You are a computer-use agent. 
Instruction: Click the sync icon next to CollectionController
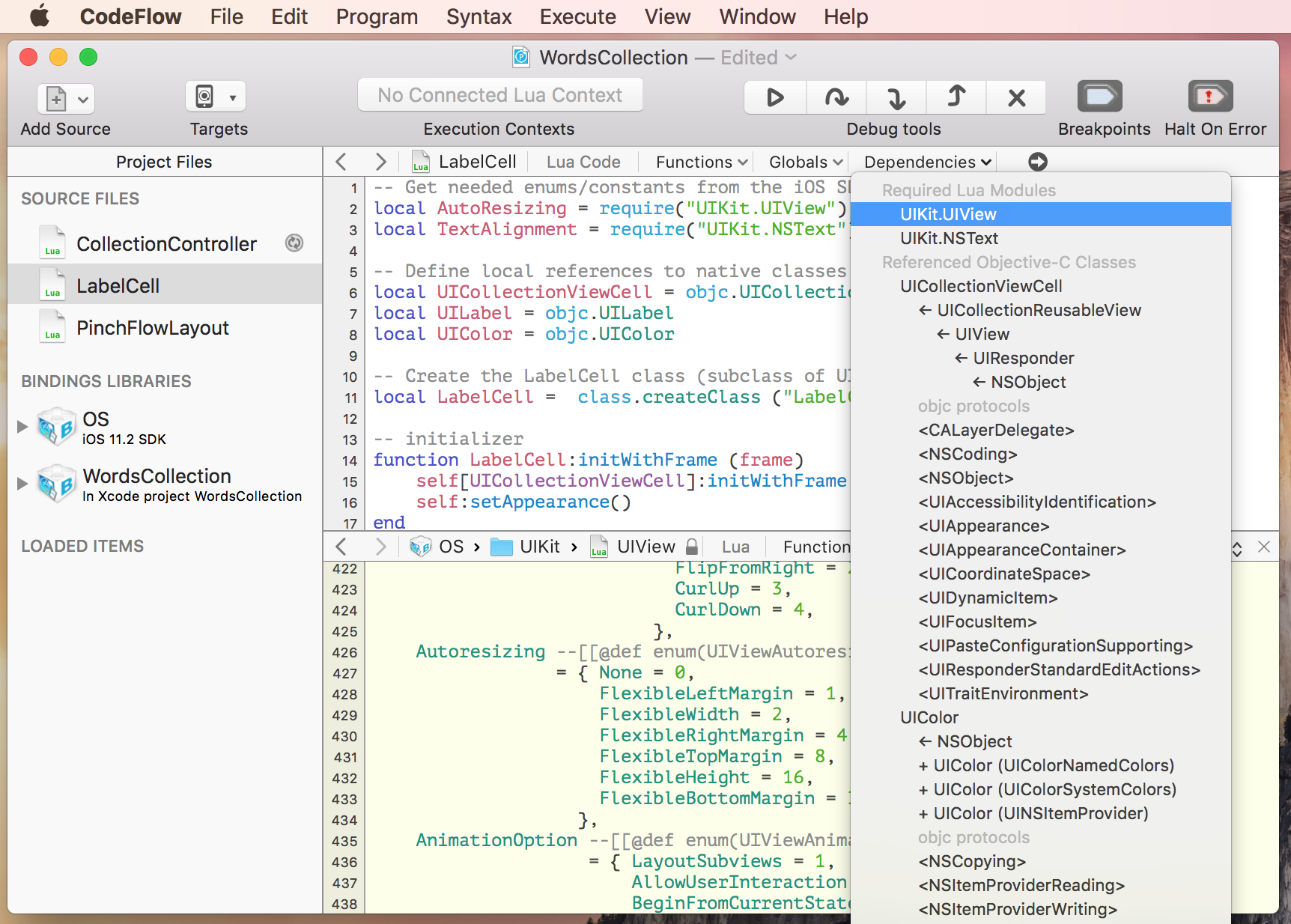click(294, 243)
